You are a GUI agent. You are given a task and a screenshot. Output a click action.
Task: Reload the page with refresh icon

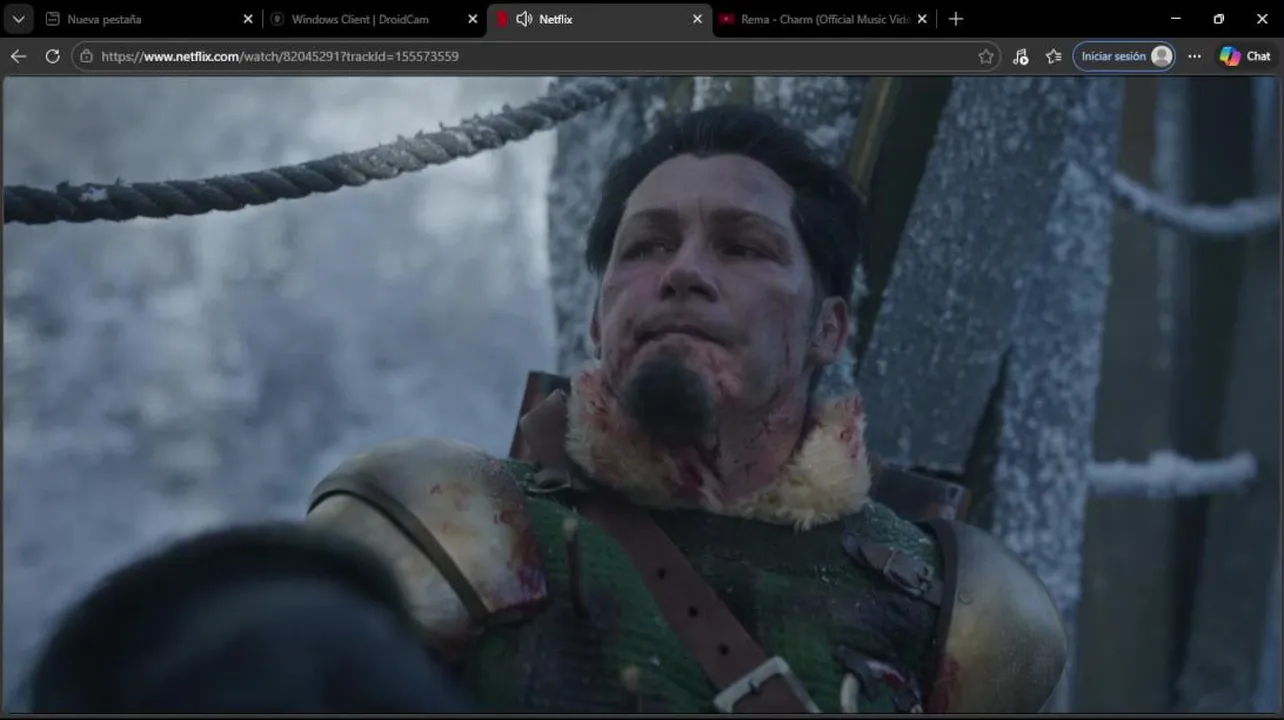click(x=53, y=56)
